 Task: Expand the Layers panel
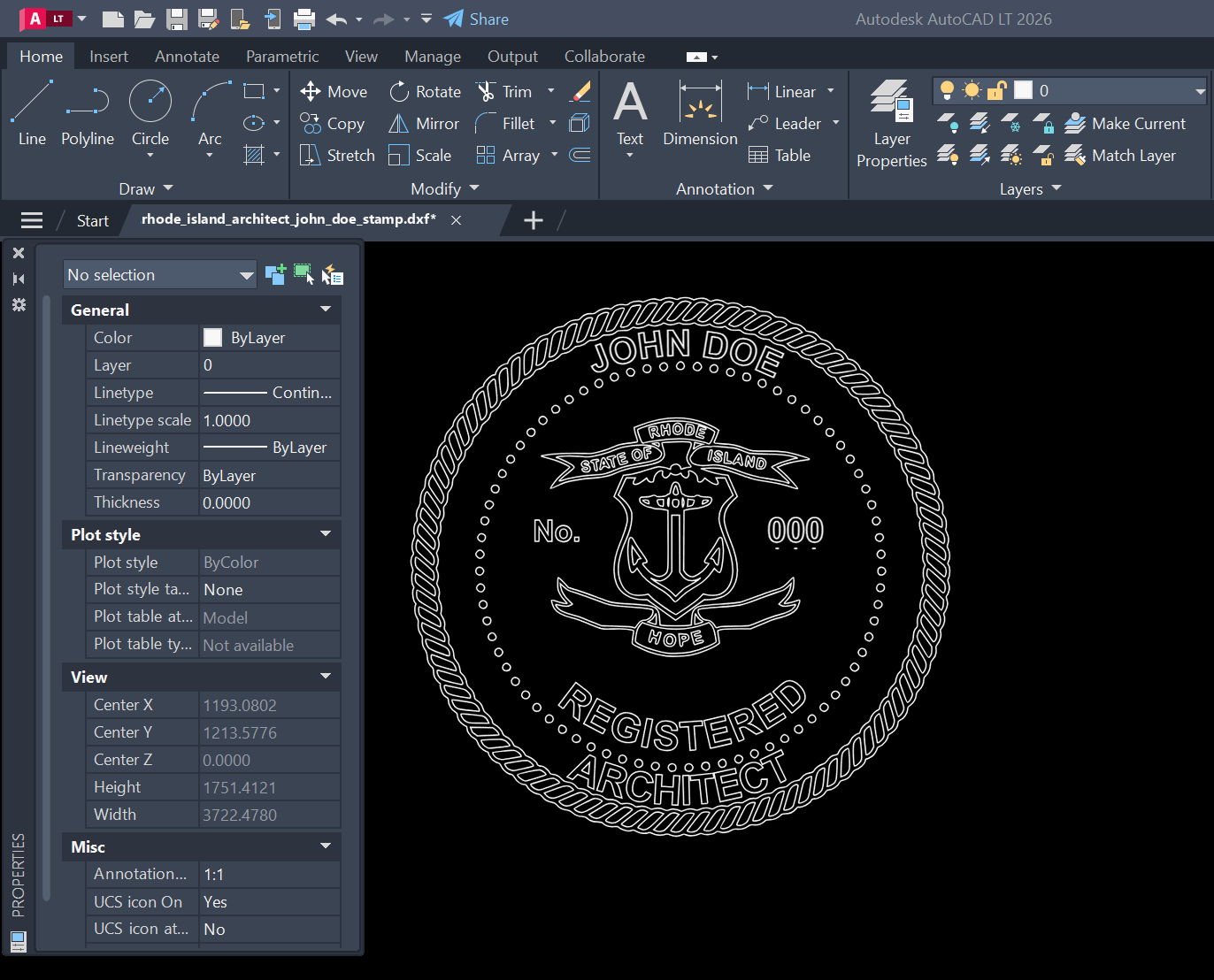(1030, 188)
